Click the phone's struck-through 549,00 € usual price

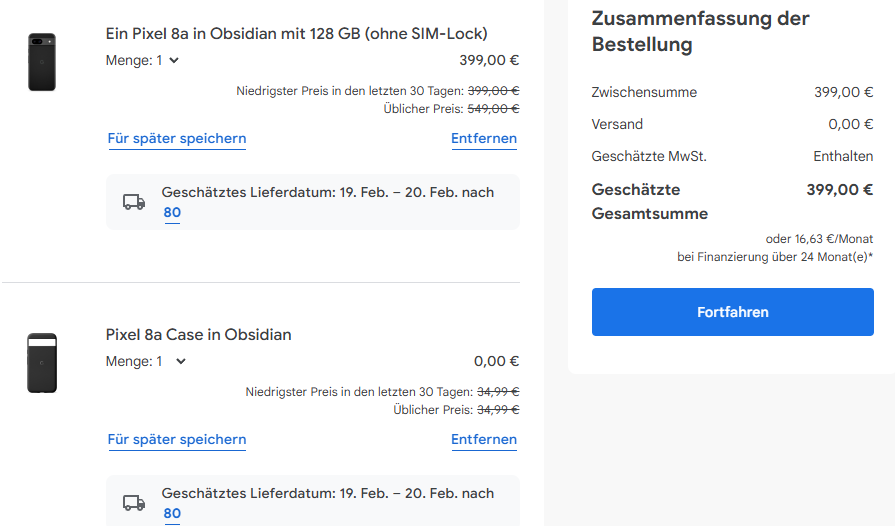tap(493, 108)
